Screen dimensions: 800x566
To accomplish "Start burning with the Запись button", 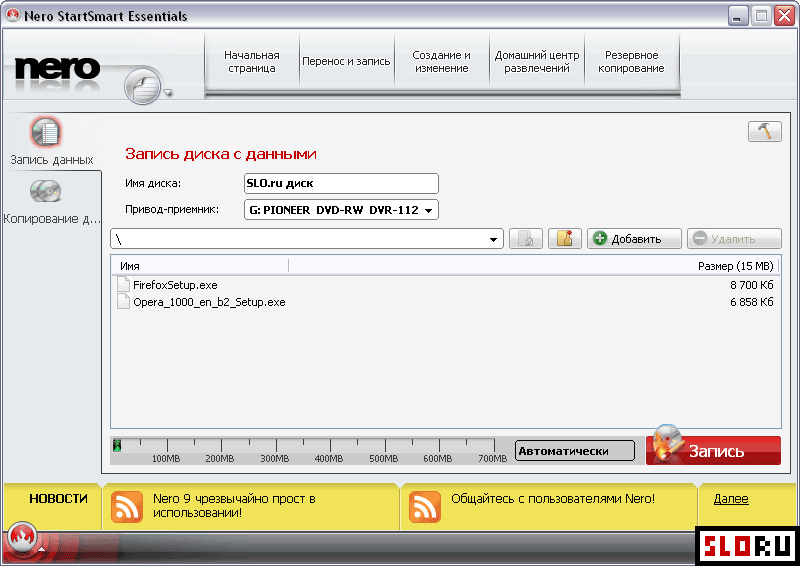I will tap(713, 450).
